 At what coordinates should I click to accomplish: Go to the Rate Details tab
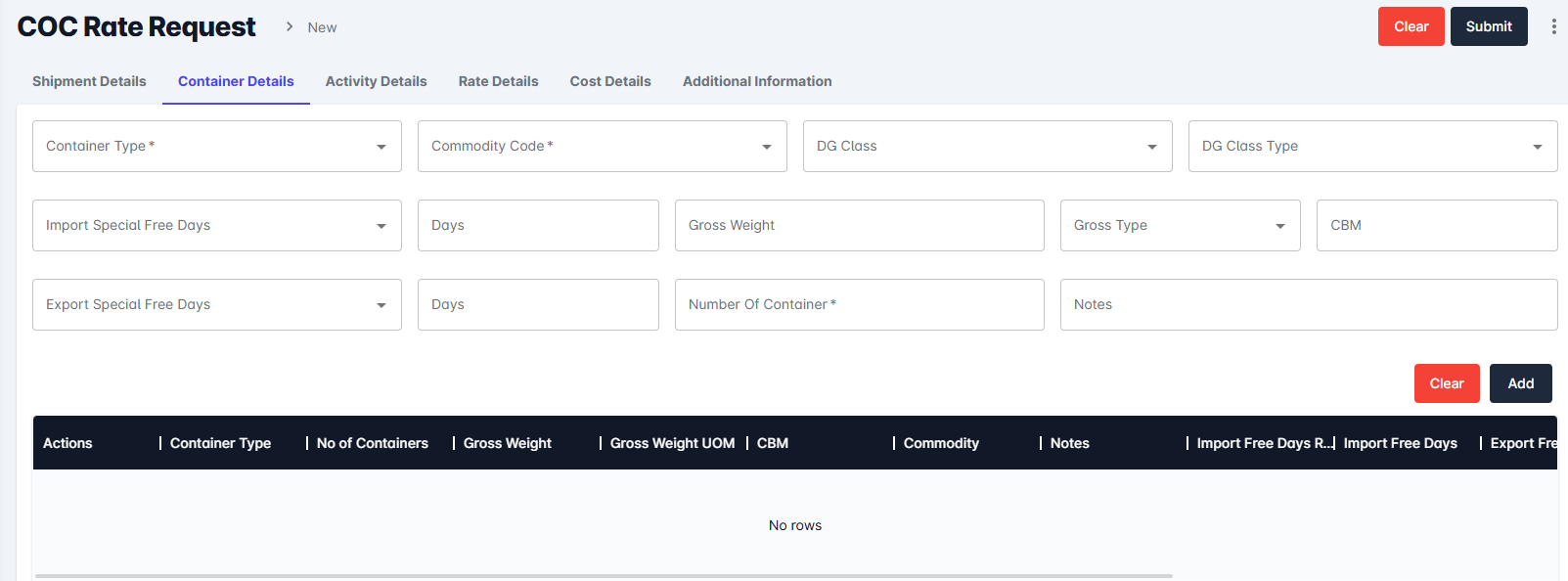coord(498,81)
